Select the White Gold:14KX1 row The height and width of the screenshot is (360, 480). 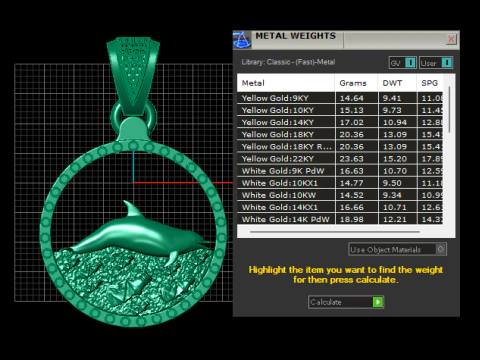click(340, 207)
